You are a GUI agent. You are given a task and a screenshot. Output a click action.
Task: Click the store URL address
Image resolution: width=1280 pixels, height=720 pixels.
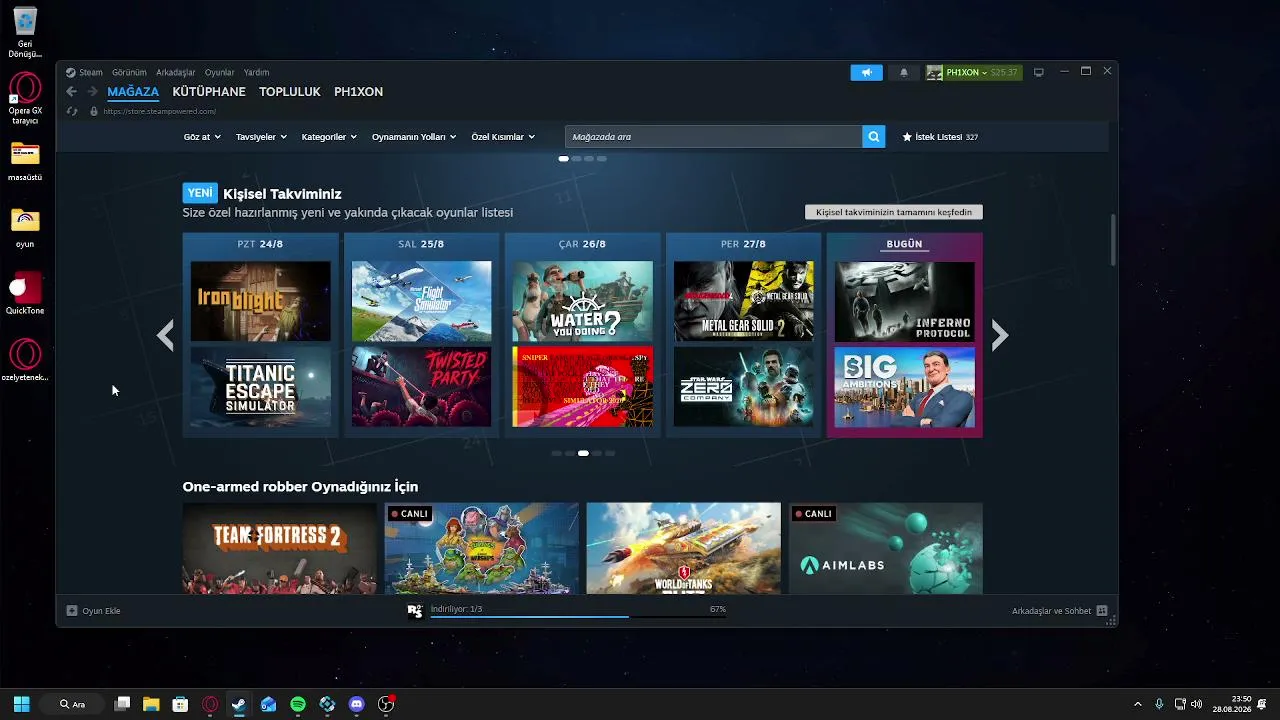pos(160,111)
